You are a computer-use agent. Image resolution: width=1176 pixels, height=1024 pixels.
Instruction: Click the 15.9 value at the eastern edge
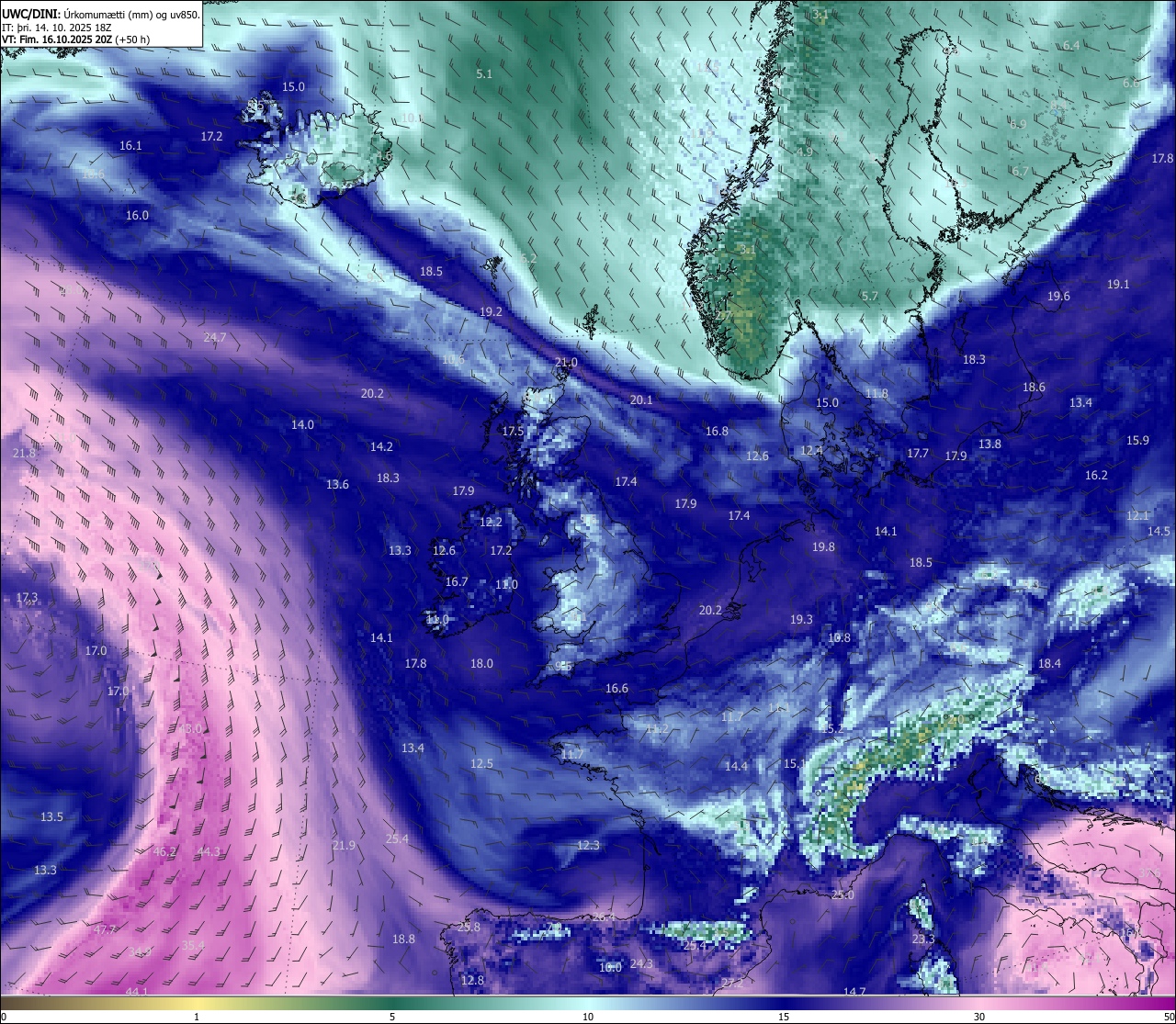click(1137, 440)
